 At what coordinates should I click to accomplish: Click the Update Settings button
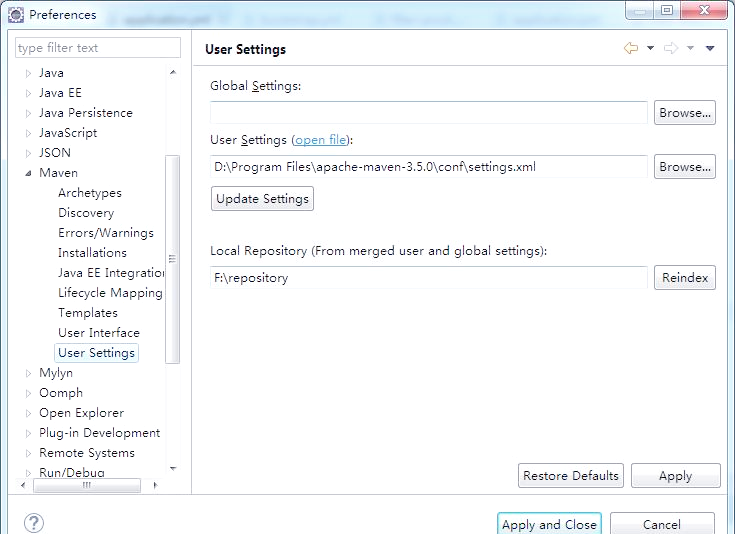(262, 199)
